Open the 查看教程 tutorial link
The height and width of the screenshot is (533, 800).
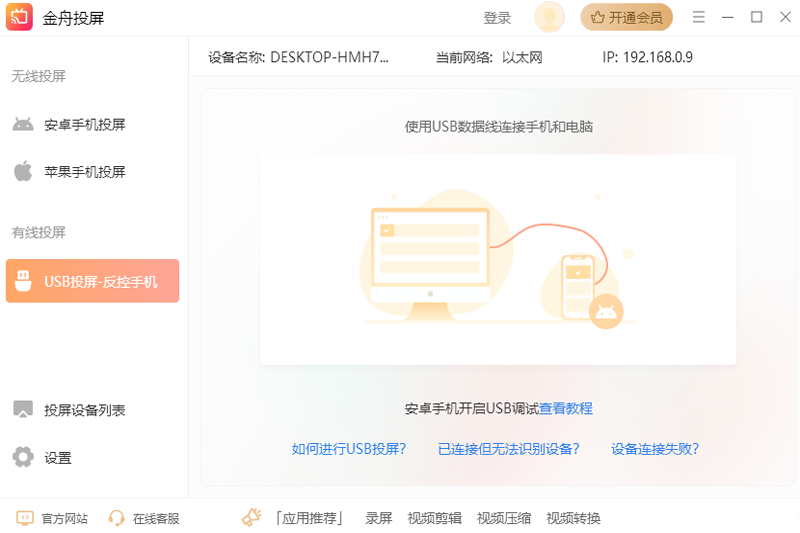coord(566,408)
